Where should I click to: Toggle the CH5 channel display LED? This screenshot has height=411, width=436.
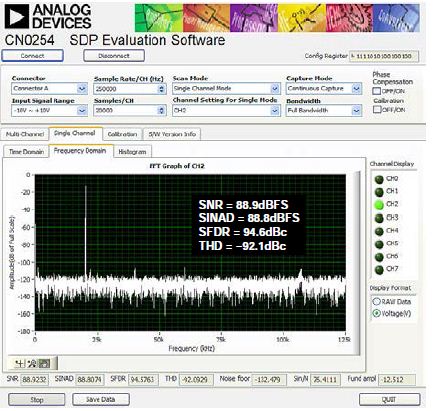[379, 244]
